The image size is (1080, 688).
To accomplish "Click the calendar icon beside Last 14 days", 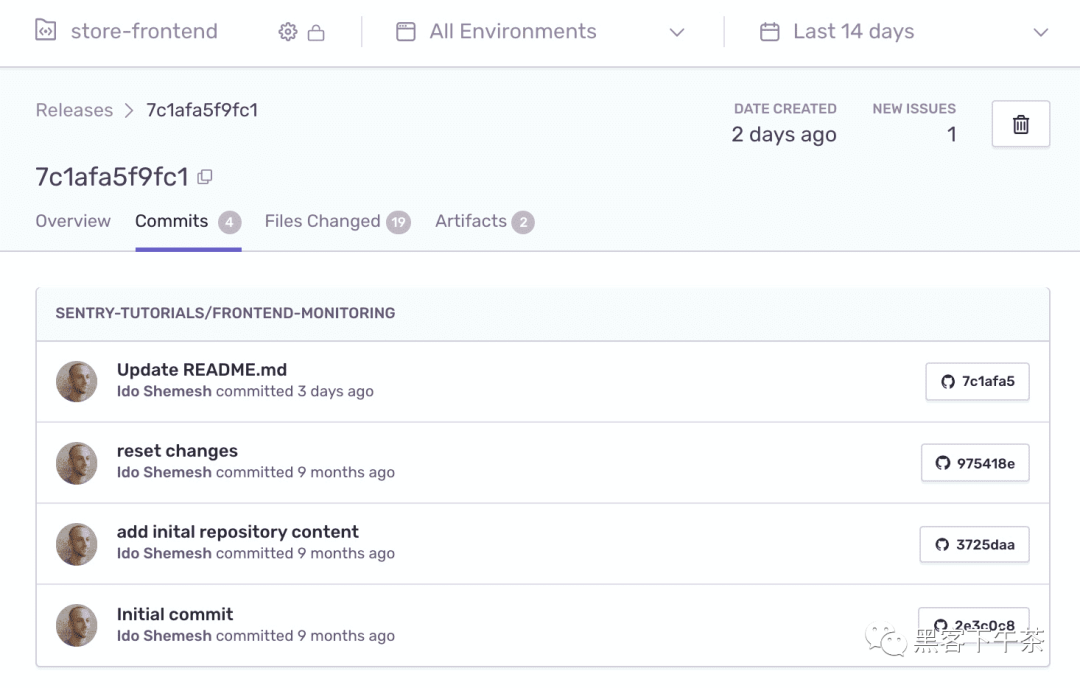I will (769, 32).
